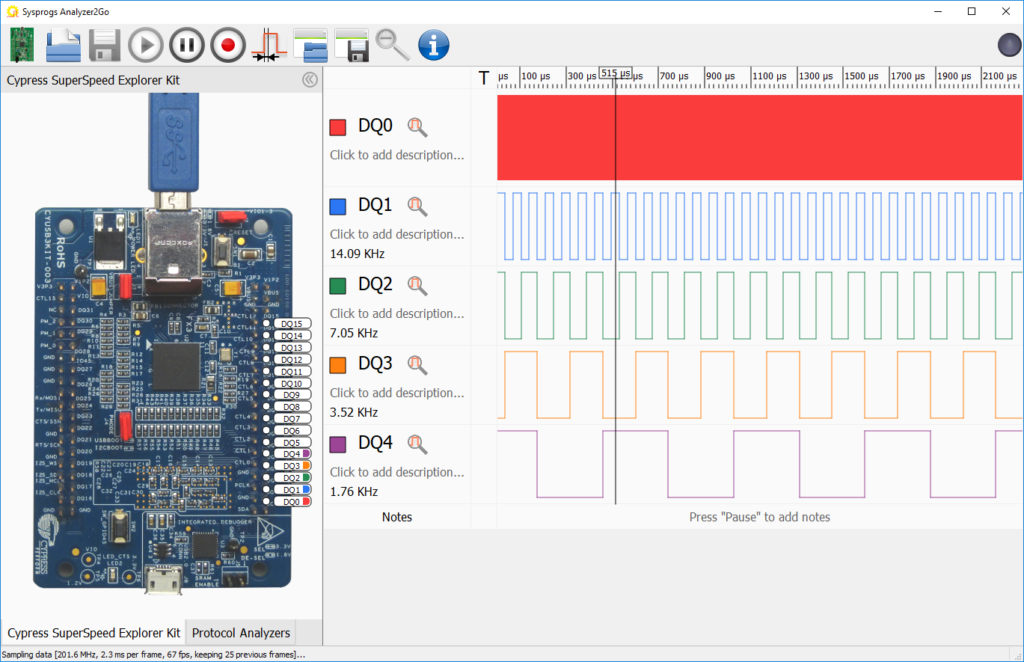Toggle the DQ4 pin label on board
This screenshot has width=1024, height=662.
coord(292,454)
